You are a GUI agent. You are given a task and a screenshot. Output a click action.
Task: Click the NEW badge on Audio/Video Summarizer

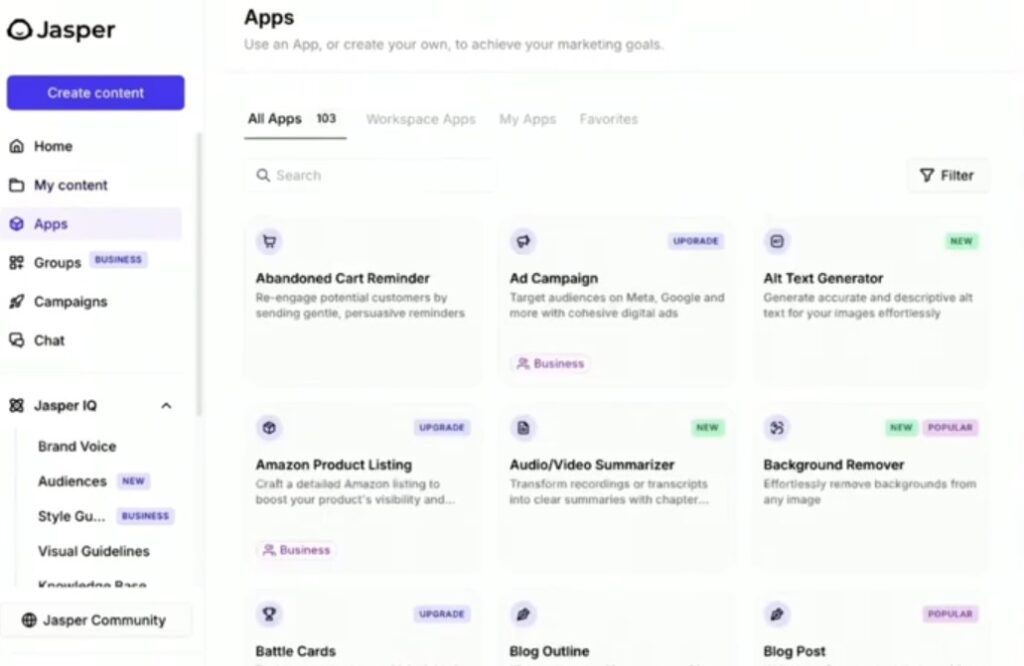tap(707, 428)
